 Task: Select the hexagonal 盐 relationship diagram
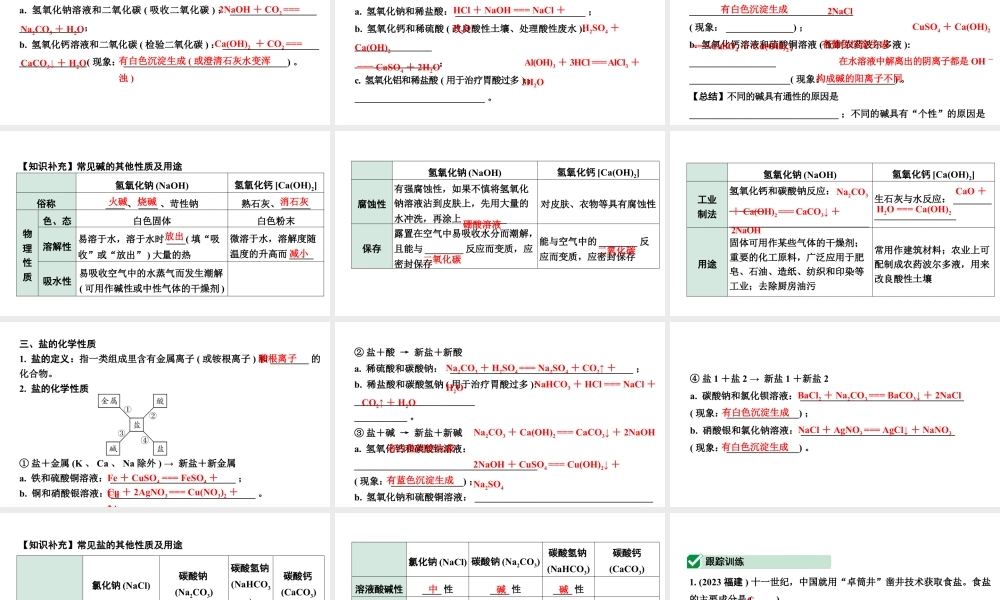[136, 425]
